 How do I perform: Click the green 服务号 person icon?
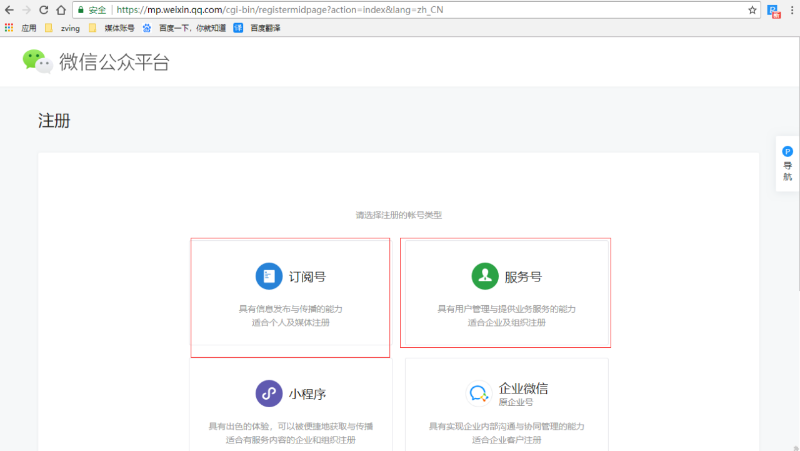485,276
